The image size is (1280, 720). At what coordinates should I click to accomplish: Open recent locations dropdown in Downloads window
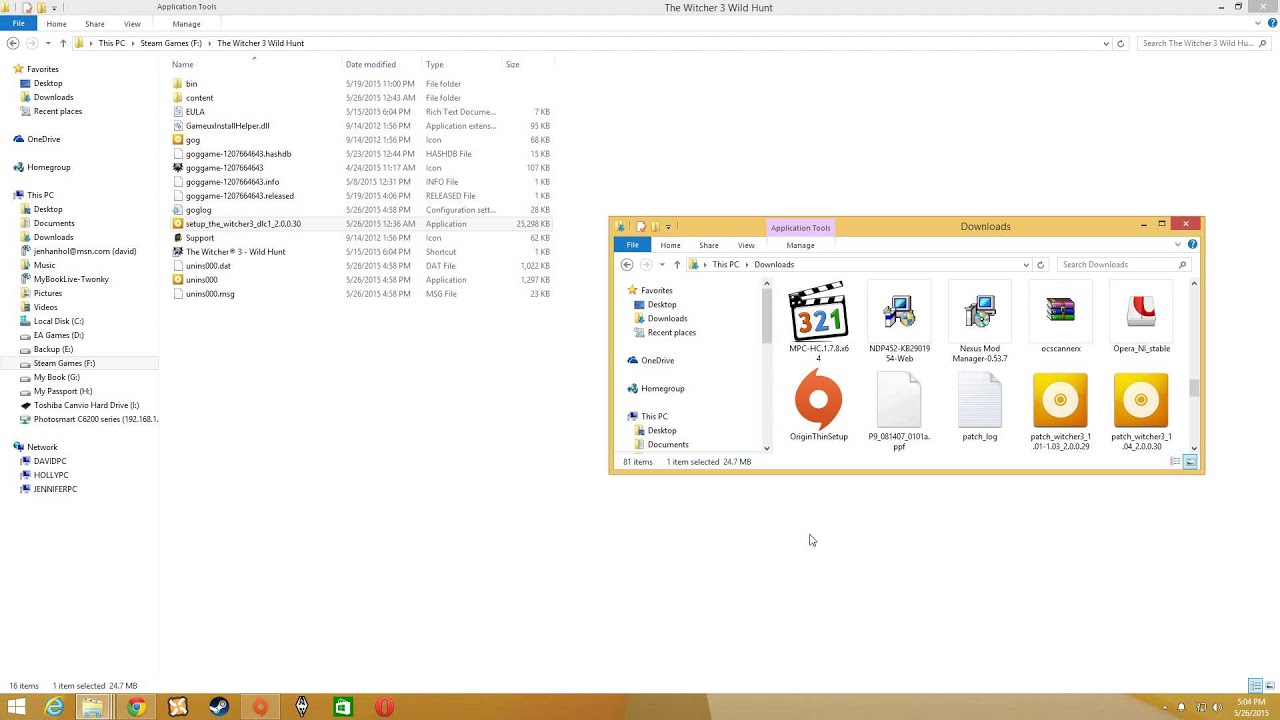(661, 265)
